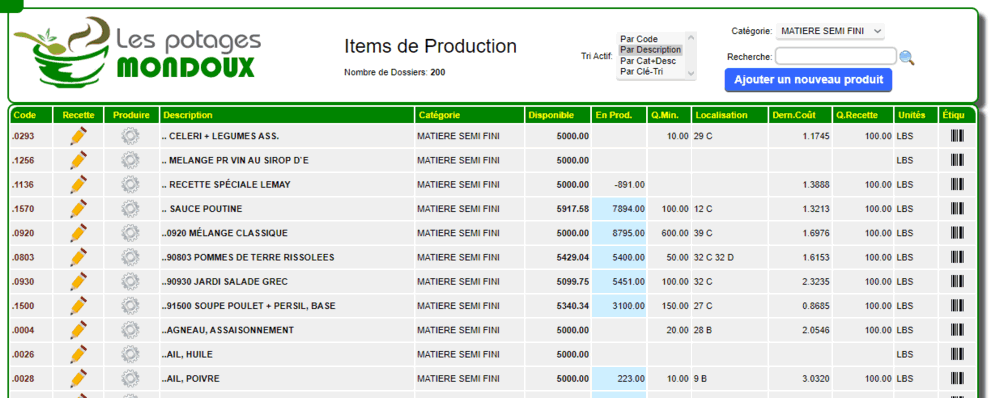Click barcode icon for JARDI SALADE GREC row

pyautogui.click(x=957, y=281)
